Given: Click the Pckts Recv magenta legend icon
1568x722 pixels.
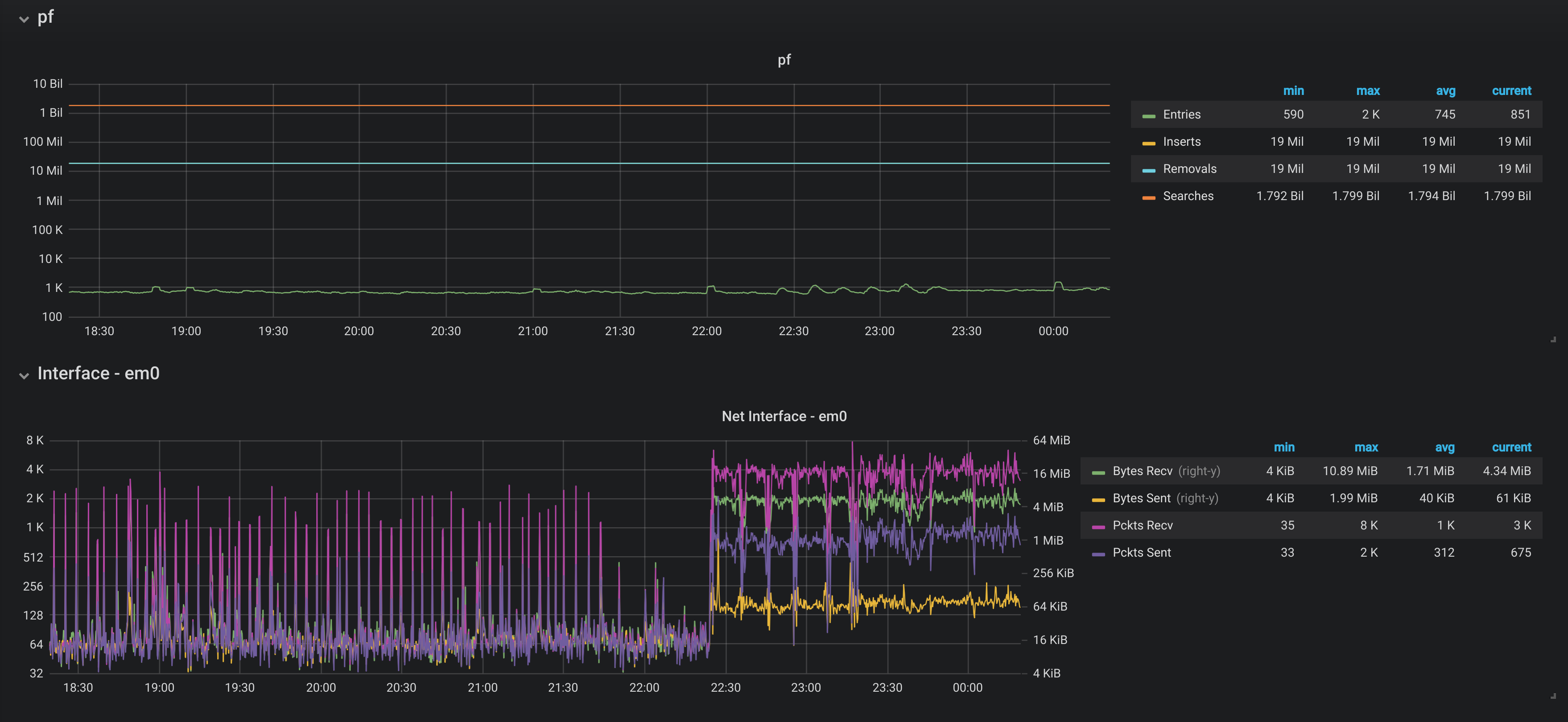Looking at the screenshot, I should (1098, 527).
